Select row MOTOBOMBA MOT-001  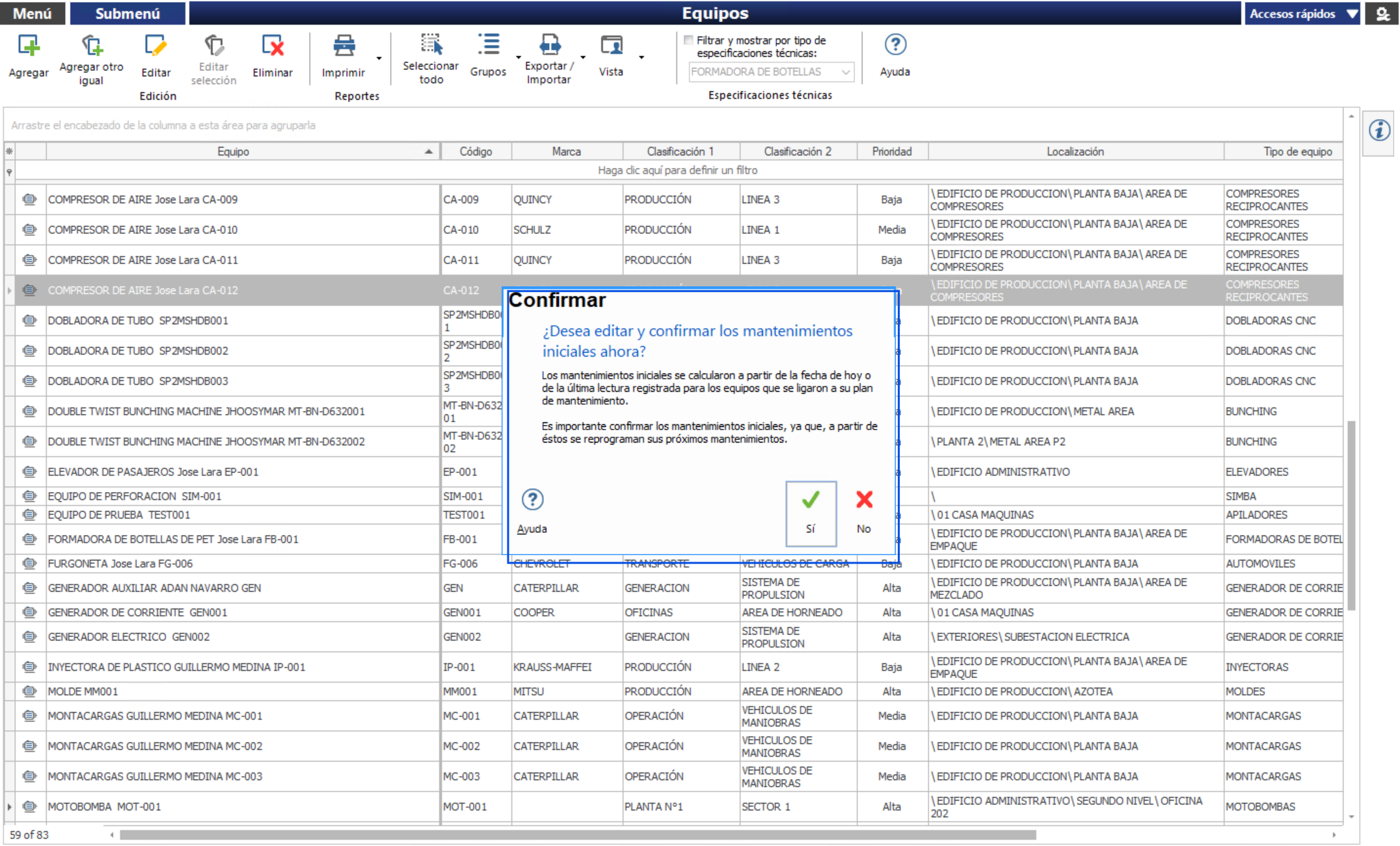click(673, 807)
